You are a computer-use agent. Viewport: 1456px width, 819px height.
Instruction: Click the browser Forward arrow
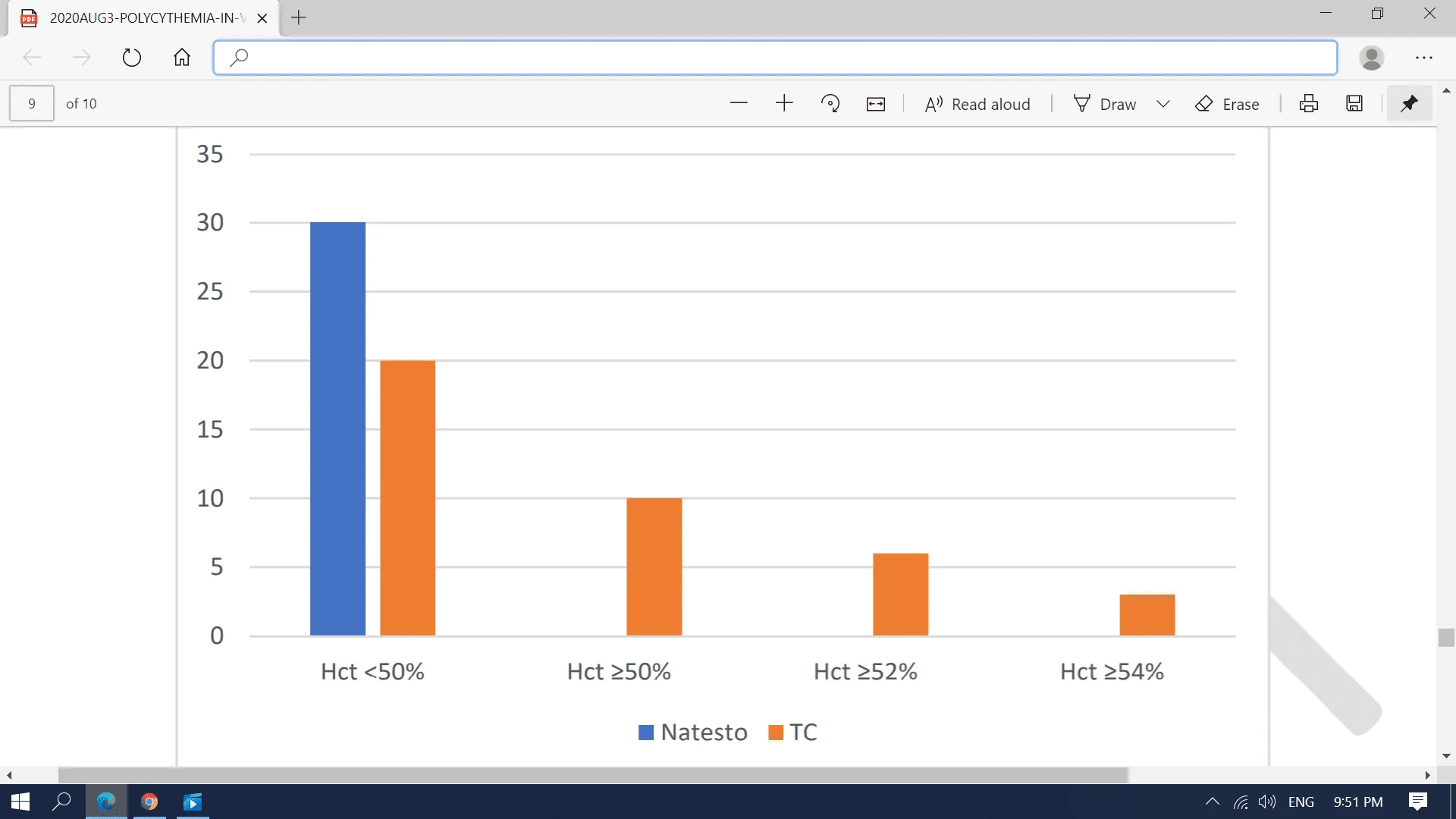click(x=81, y=58)
